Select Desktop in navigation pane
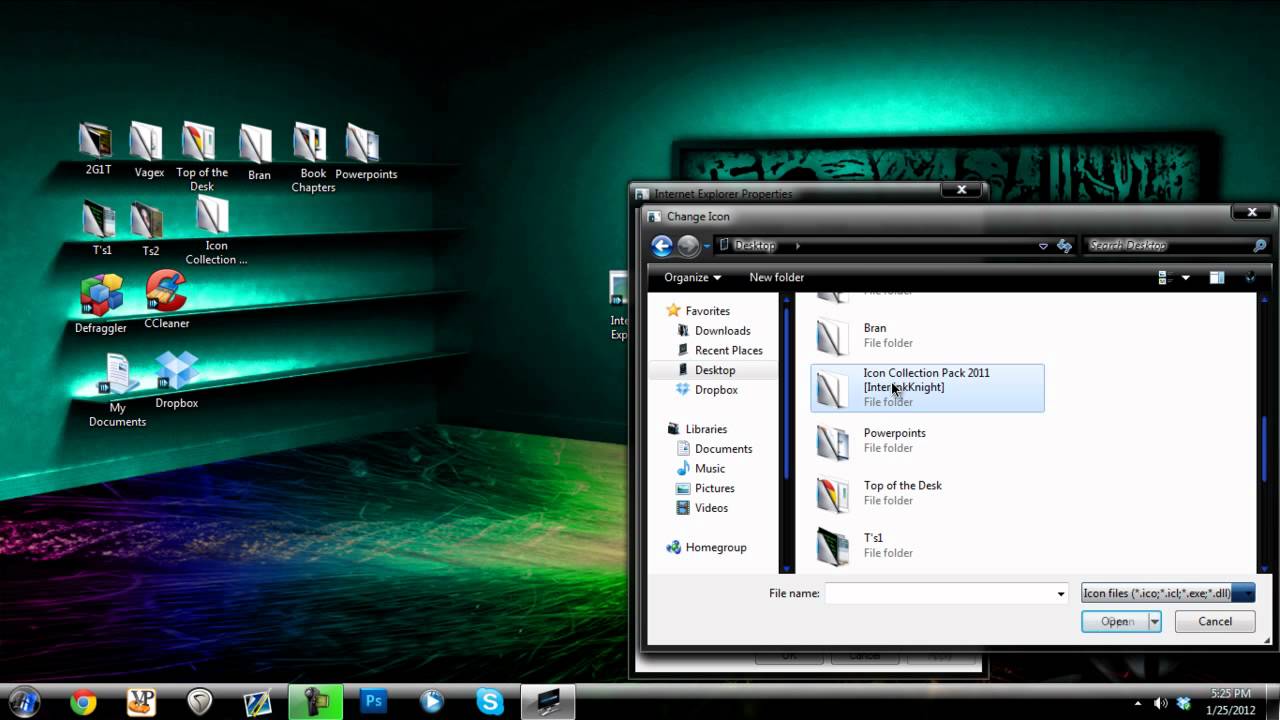 (x=714, y=370)
